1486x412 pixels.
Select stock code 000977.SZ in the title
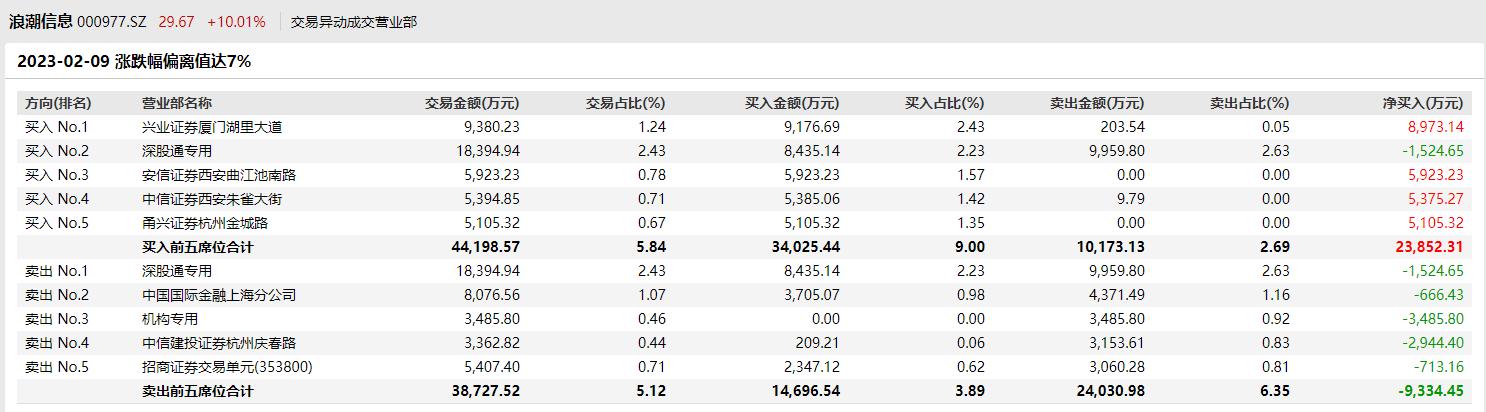coord(111,21)
